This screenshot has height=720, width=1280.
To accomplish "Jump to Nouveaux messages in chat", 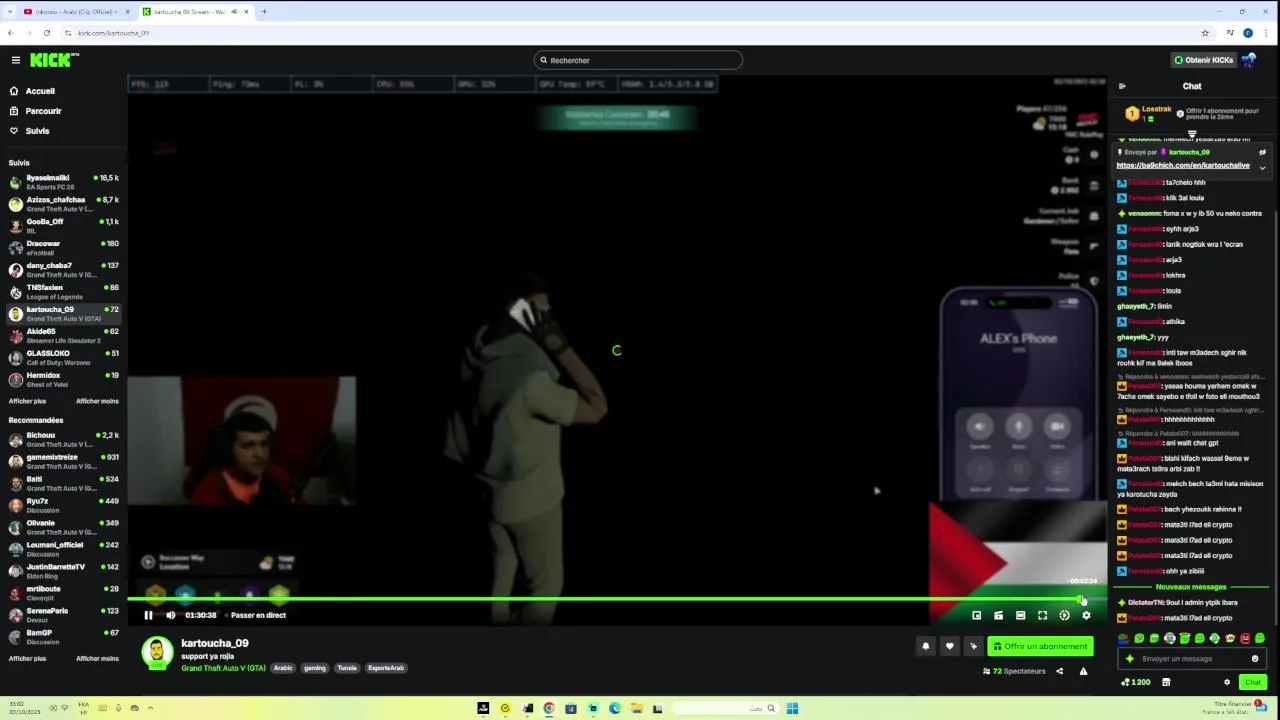I will 1190,587.
